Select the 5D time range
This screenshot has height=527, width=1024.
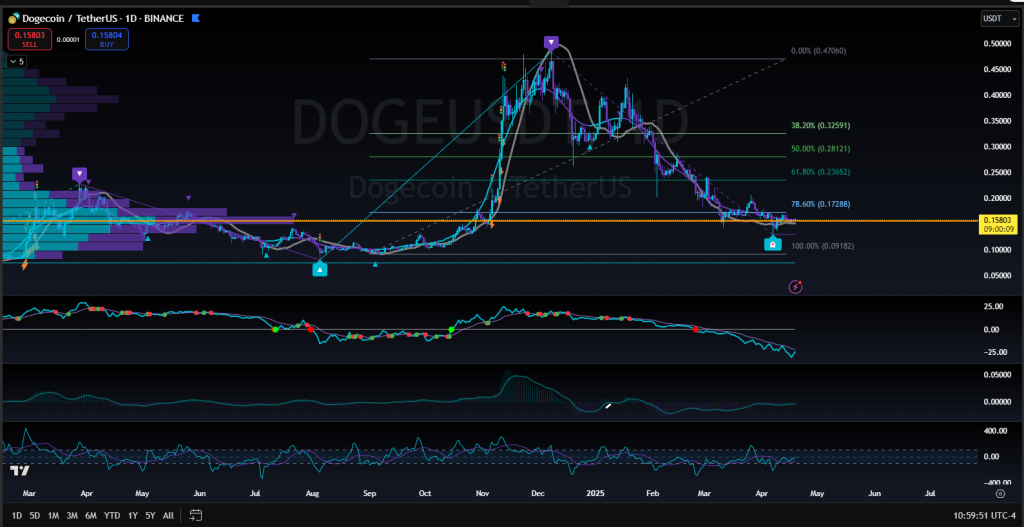coord(35,515)
